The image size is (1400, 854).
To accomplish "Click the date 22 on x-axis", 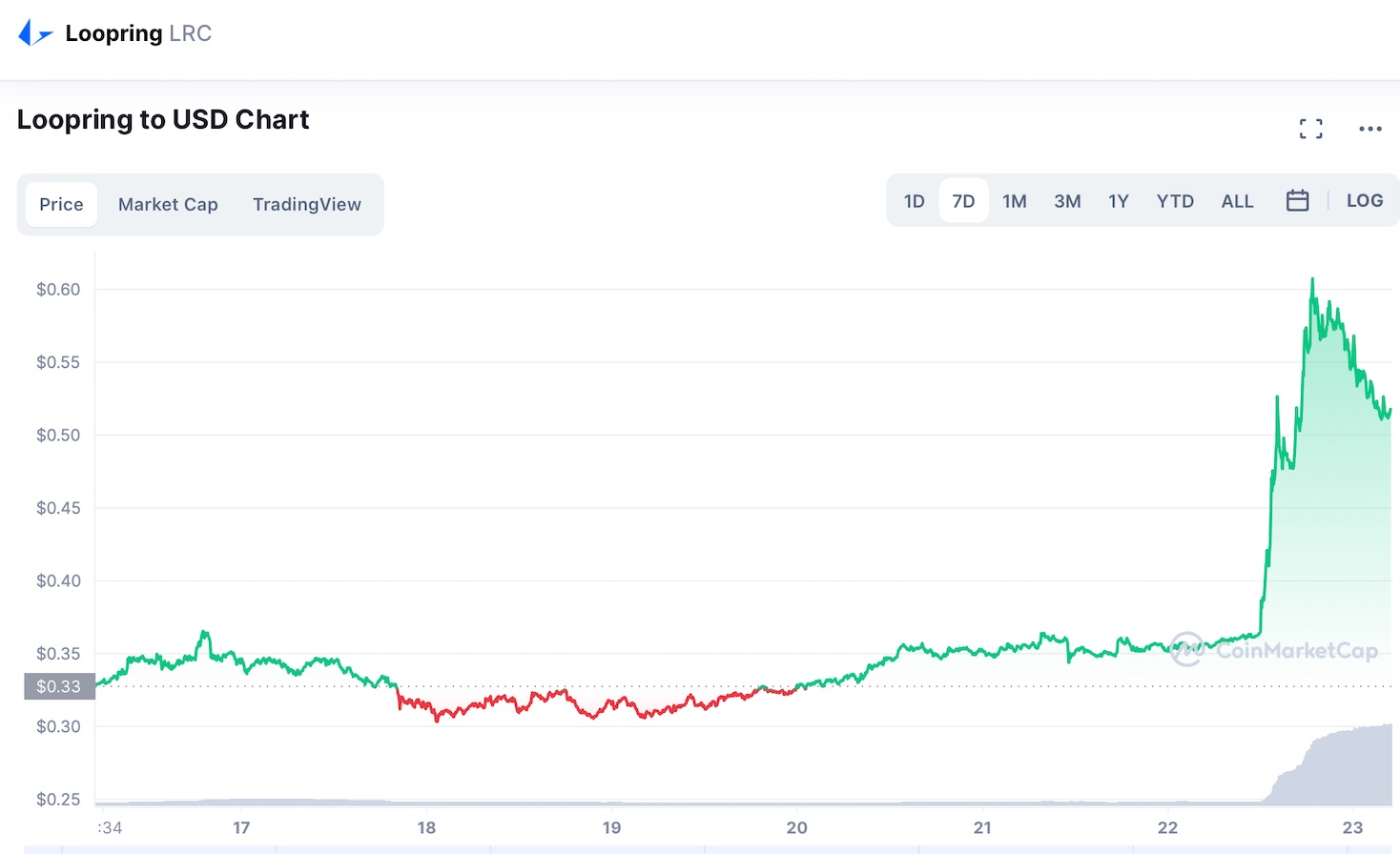I will click(1167, 827).
